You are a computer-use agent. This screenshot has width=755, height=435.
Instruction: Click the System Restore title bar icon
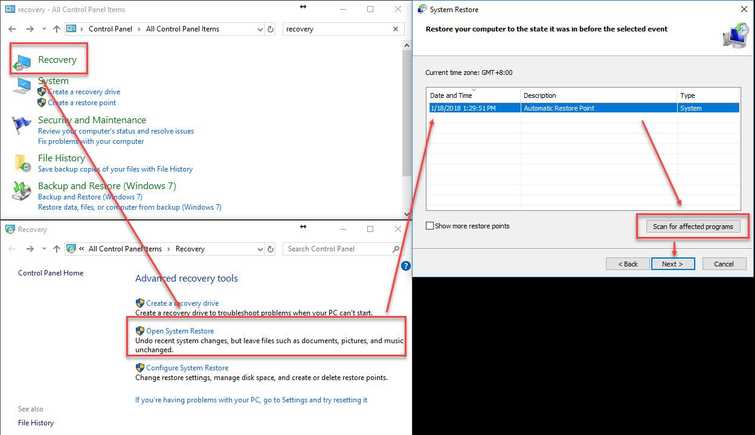422,9
